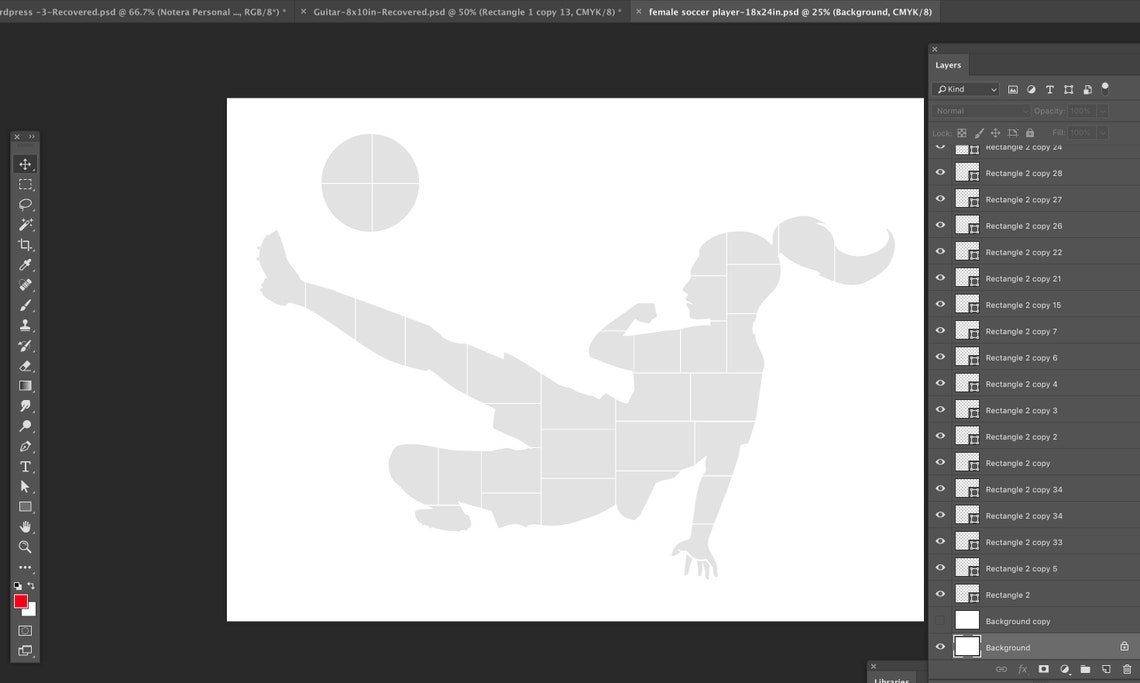Hide the Background layer
The width and height of the screenshot is (1140, 683).
(939, 646)
